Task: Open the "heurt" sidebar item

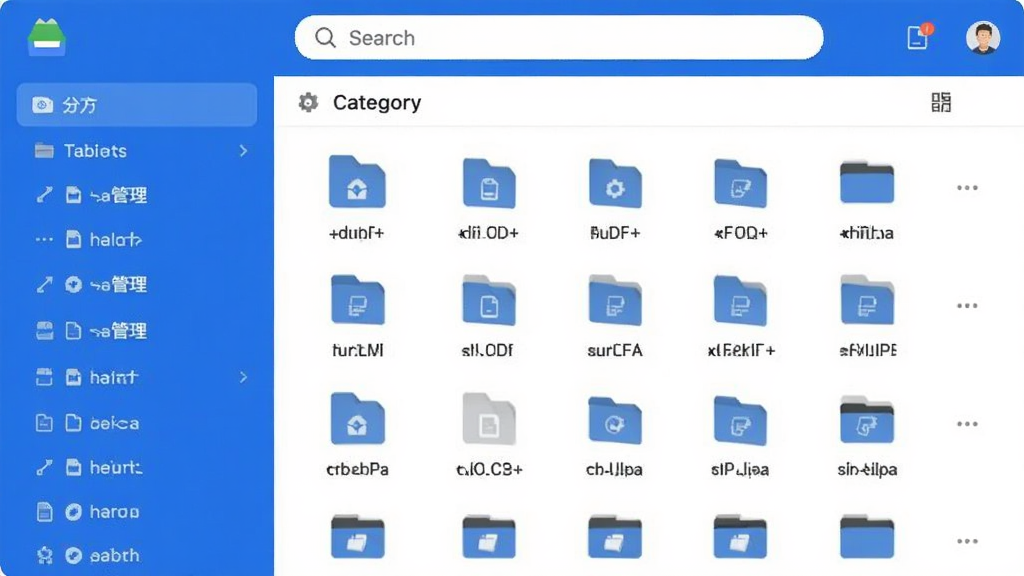Action: point(137,468)
